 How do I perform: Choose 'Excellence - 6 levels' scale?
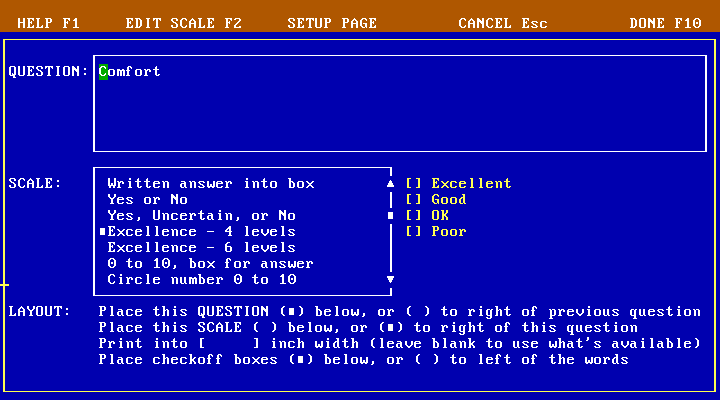200,248
